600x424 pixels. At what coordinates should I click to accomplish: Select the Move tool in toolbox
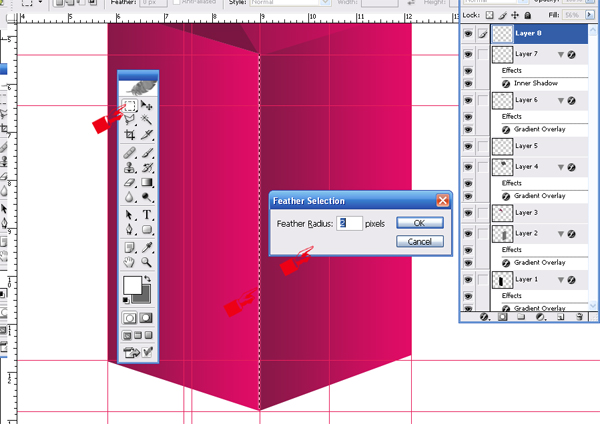(x=147, y=105)
